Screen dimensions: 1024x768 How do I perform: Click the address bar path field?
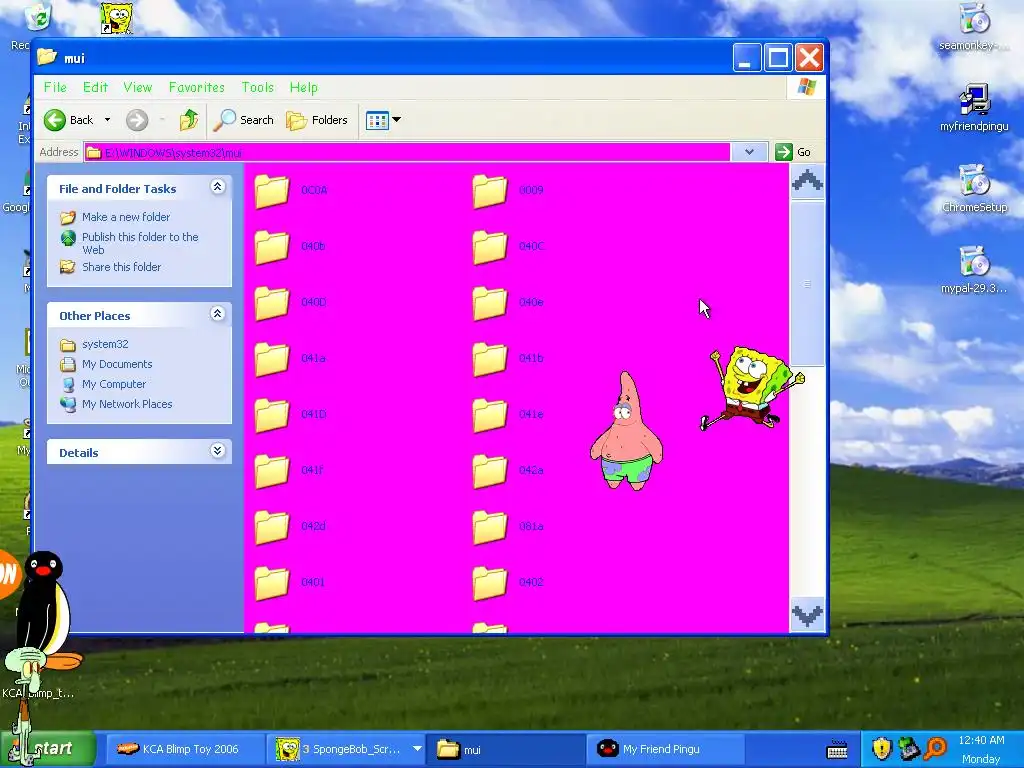tap(407, 152)
